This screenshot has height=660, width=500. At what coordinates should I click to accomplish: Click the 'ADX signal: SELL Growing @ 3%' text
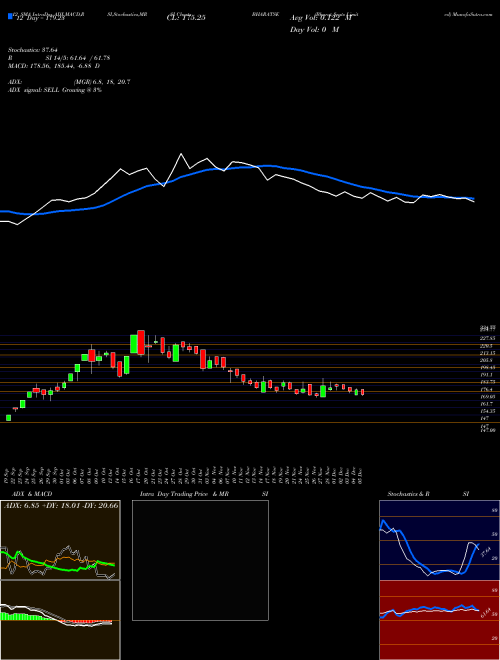55,90
